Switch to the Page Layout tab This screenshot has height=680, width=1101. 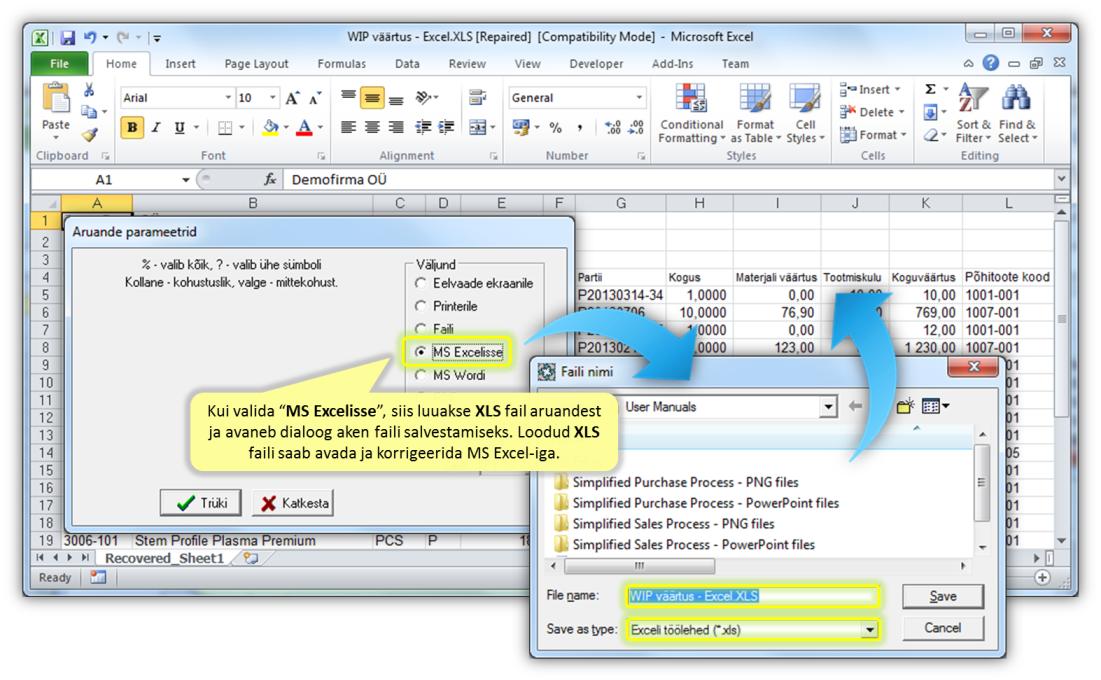256,63
